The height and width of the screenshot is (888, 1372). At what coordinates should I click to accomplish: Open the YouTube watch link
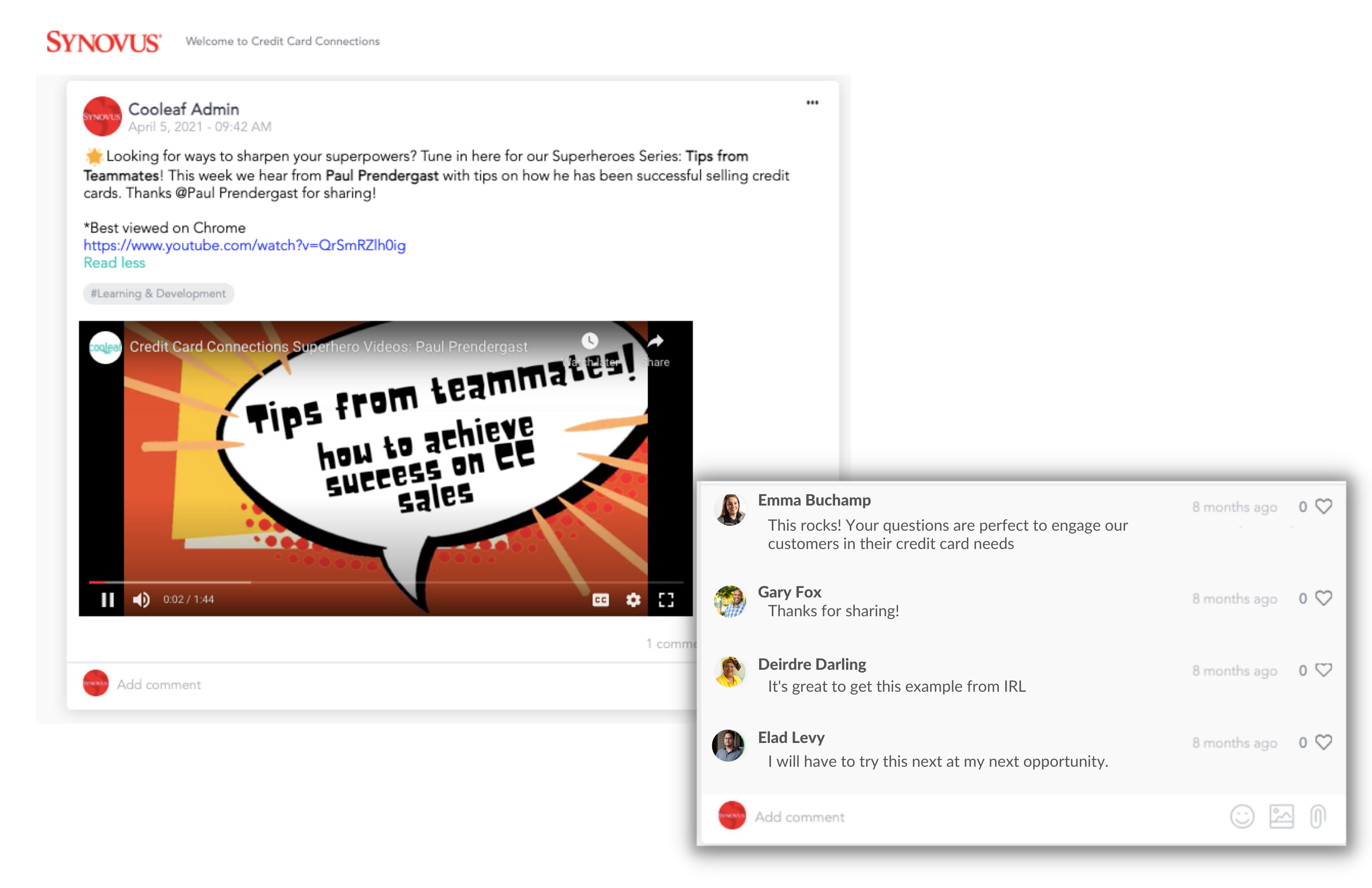tap(244, 246)
